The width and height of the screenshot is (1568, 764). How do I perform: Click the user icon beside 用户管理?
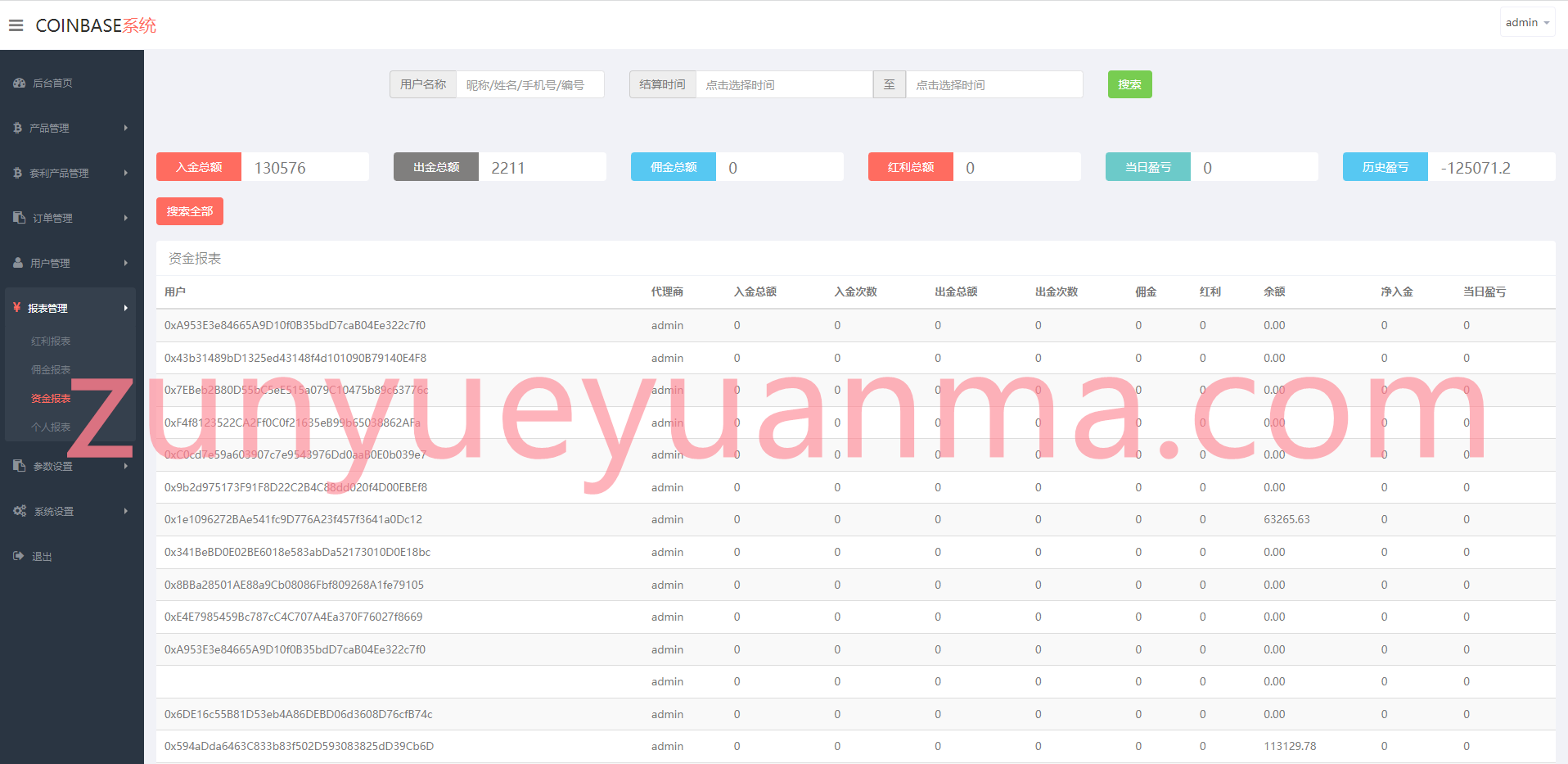tap(18, 263)
